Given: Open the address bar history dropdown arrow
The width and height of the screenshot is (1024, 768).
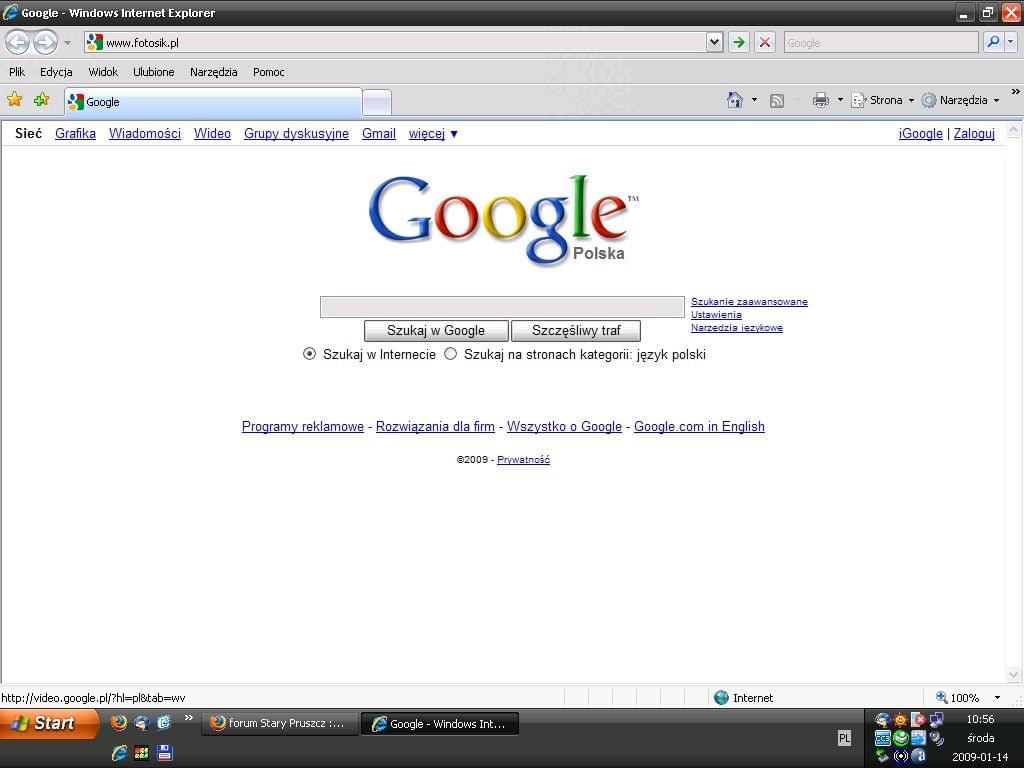Looking at the screenshot, I should (x=714, y=42).
